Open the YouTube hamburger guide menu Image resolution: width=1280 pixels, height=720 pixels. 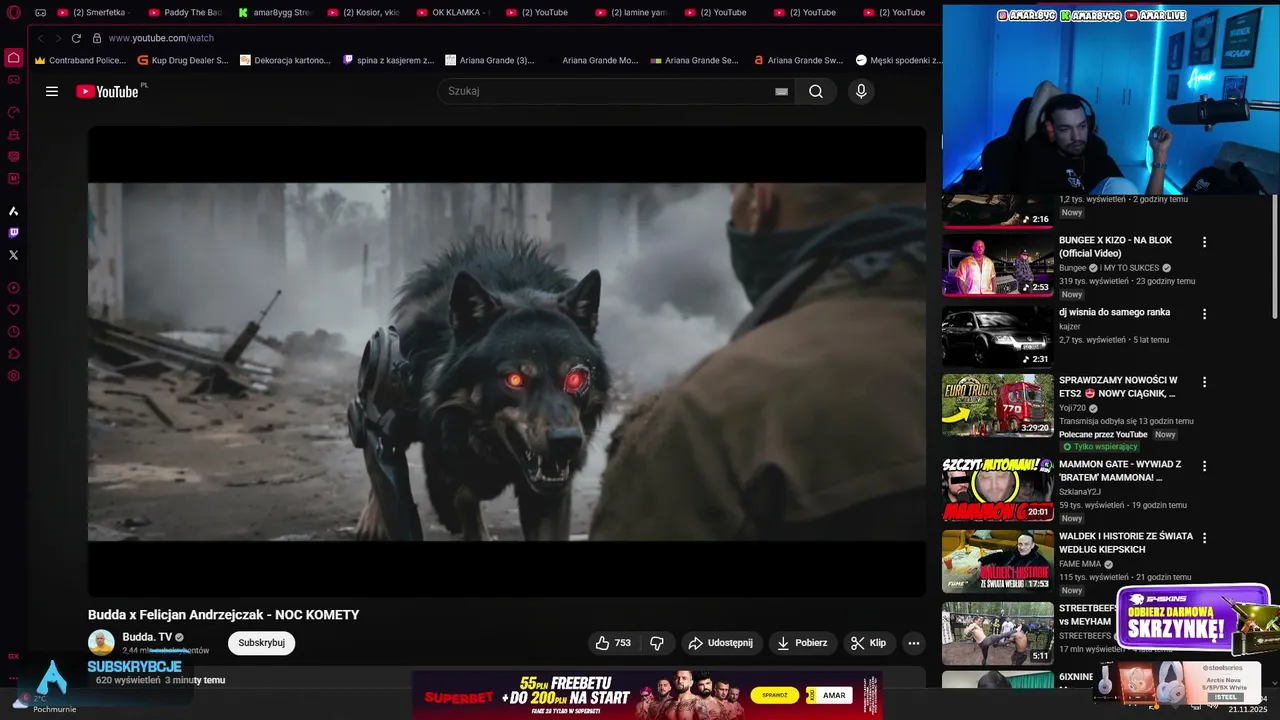pos(52,91)
